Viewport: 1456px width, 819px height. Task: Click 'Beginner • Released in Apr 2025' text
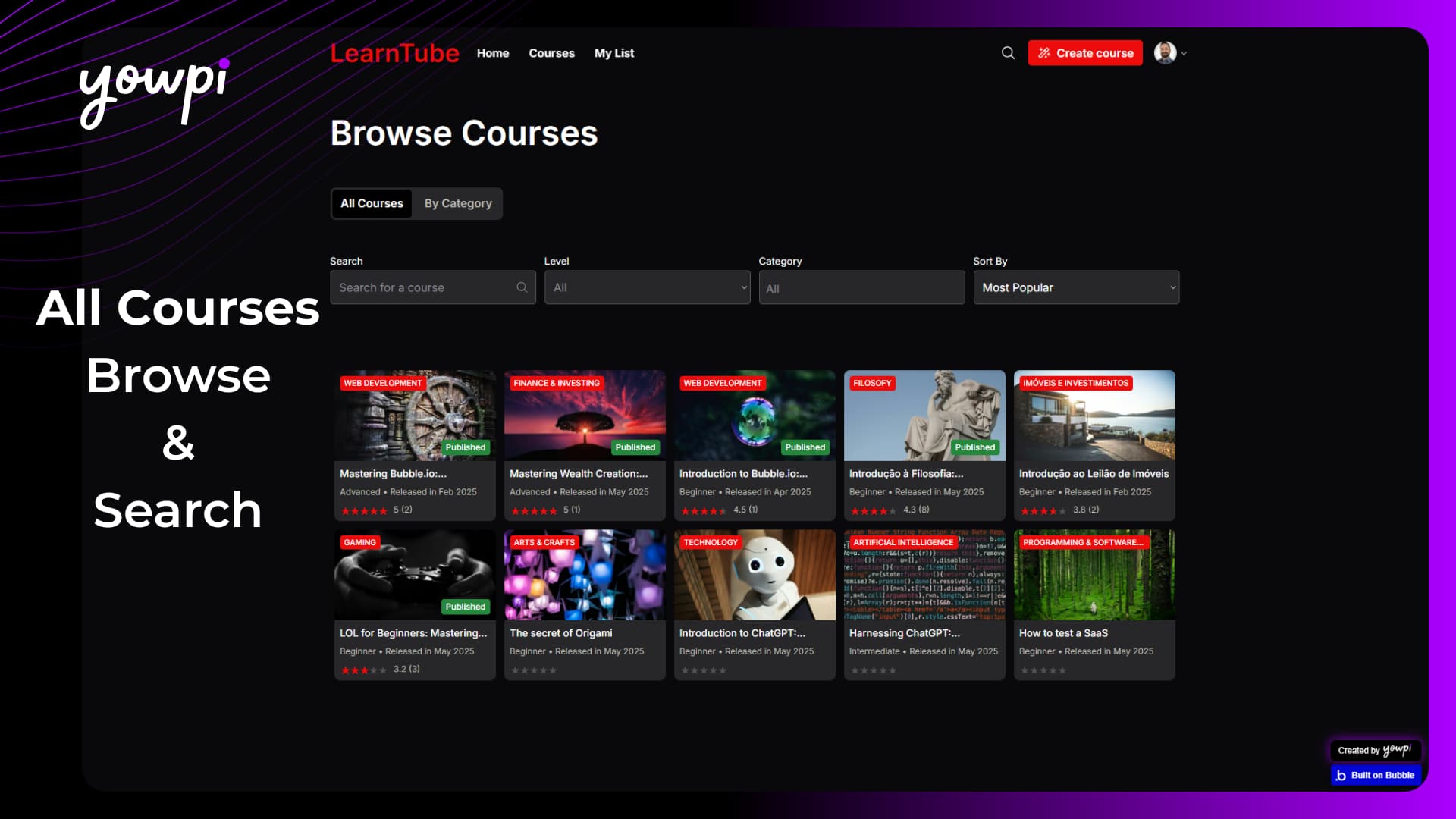(745, 492)
